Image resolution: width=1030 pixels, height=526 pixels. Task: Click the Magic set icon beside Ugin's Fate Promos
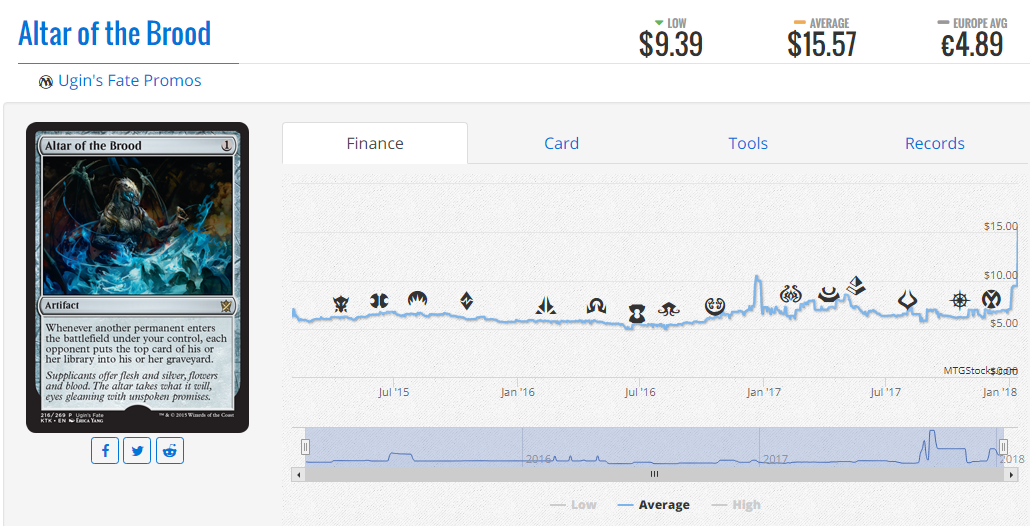pos(45,81)
